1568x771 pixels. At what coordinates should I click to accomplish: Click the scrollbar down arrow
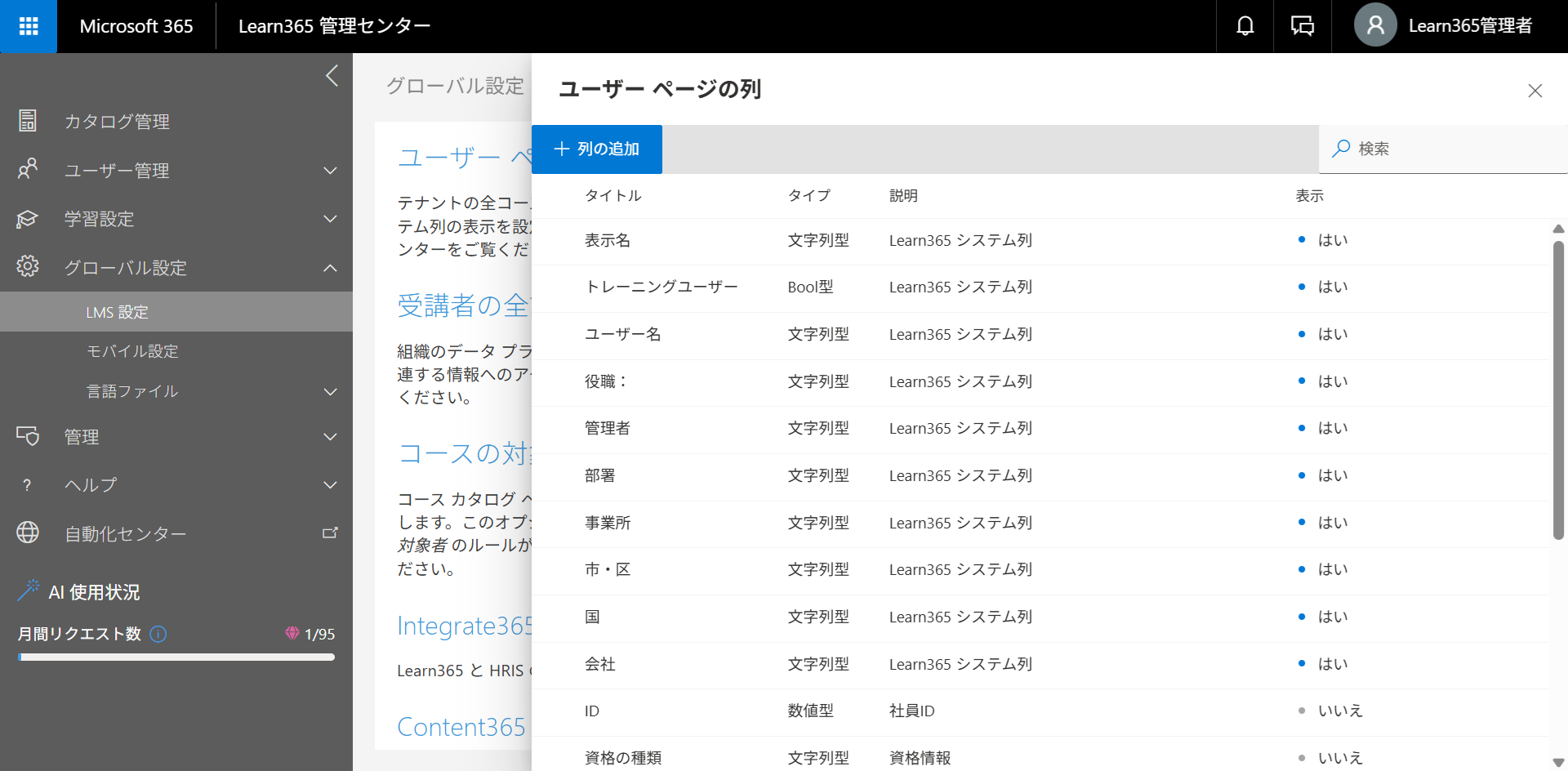pyautogui.click(x=1558, y=762)
